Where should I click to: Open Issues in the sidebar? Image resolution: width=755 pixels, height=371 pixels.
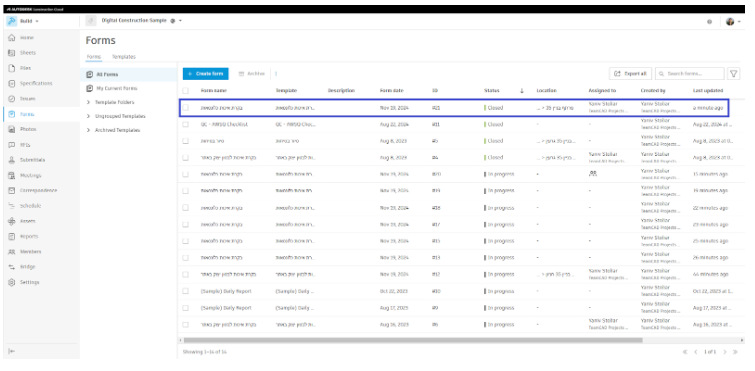pyautogui.click(x=27, y=99)
